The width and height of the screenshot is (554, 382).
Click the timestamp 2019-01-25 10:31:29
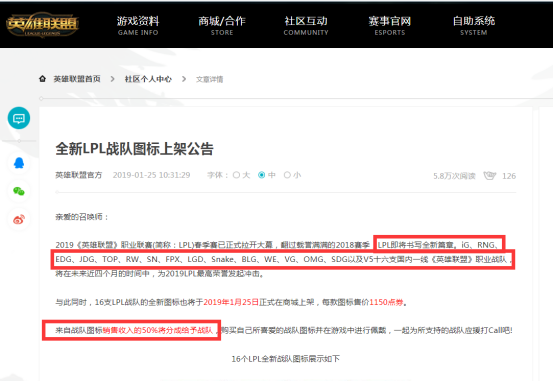click(x=152, y=175)
